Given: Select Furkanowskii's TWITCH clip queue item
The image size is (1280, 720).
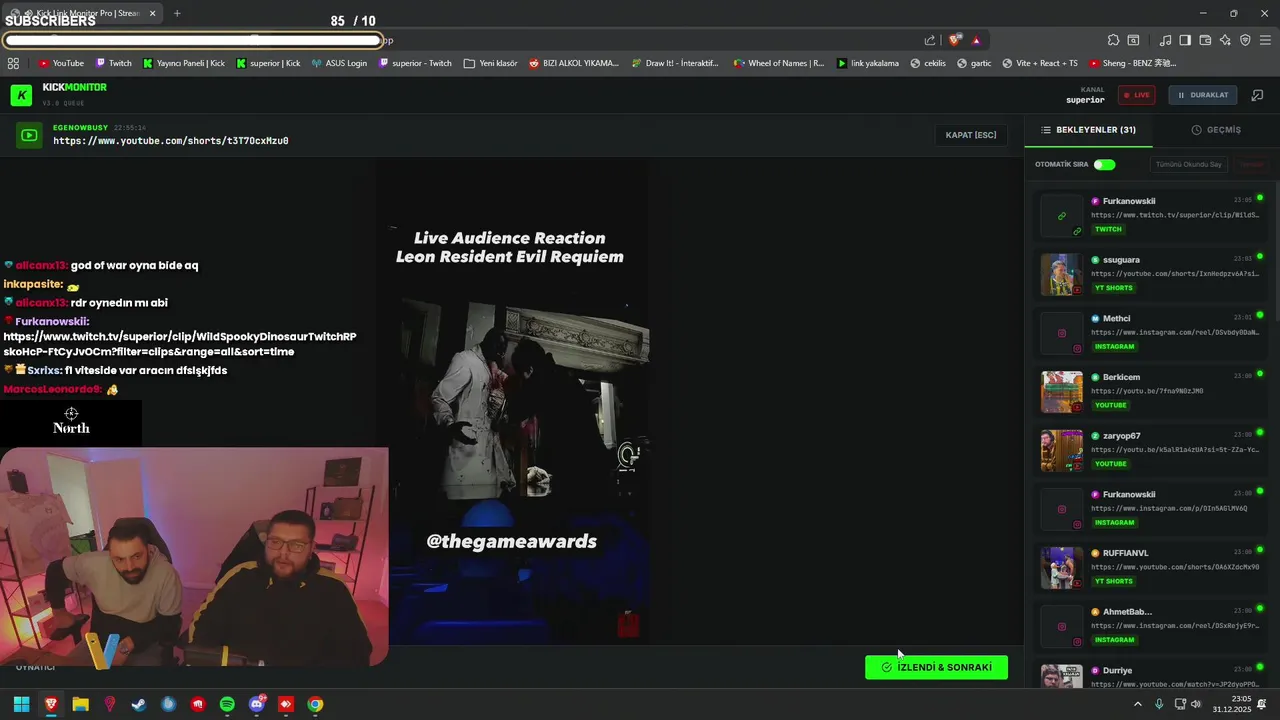Looking at the screenshot, I should [1150, 215].
